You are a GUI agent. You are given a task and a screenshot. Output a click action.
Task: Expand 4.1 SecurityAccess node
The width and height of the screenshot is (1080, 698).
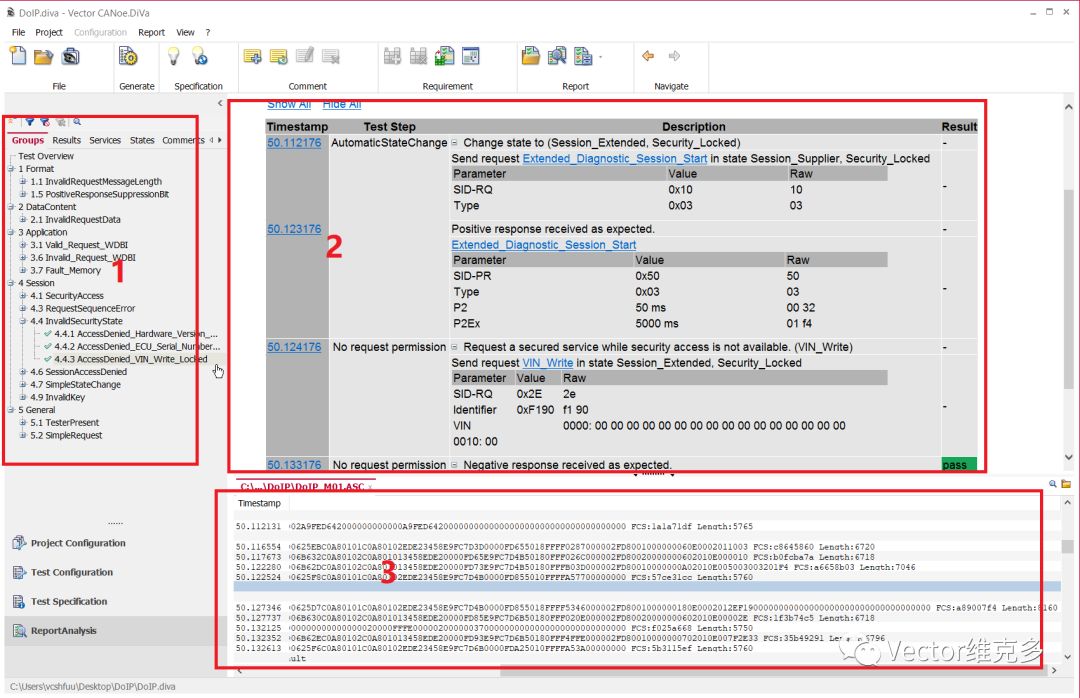(x=23, y=296)
